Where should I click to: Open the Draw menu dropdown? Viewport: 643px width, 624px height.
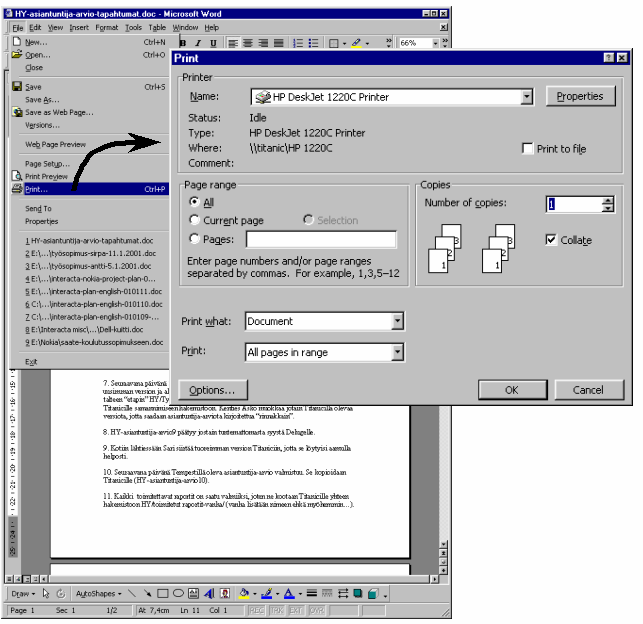coord(23,594)
